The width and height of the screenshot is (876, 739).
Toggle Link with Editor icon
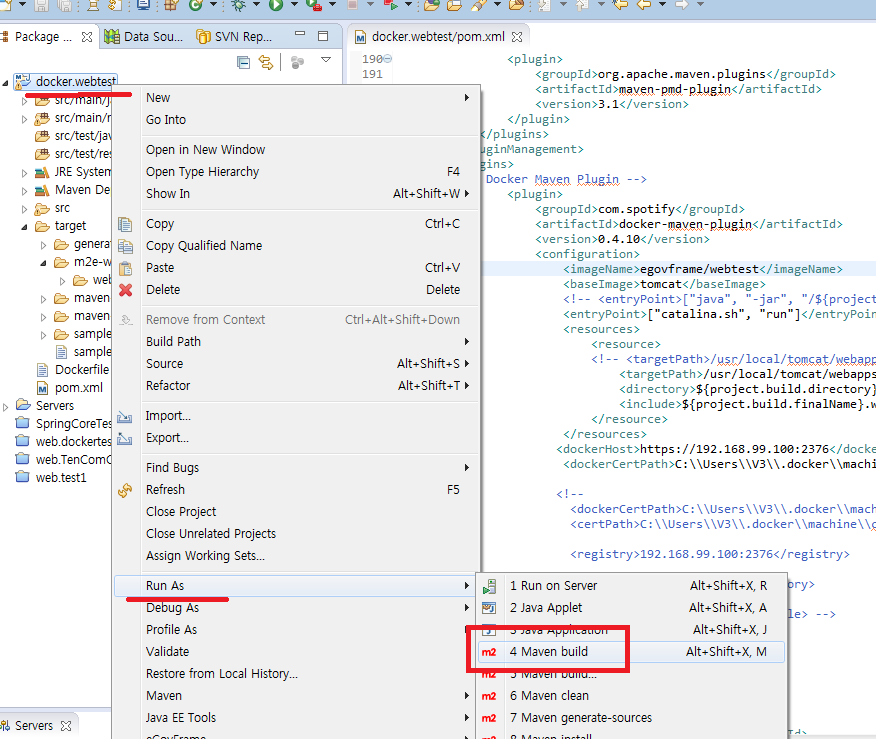pyautogui.click(x=266, y=62)
